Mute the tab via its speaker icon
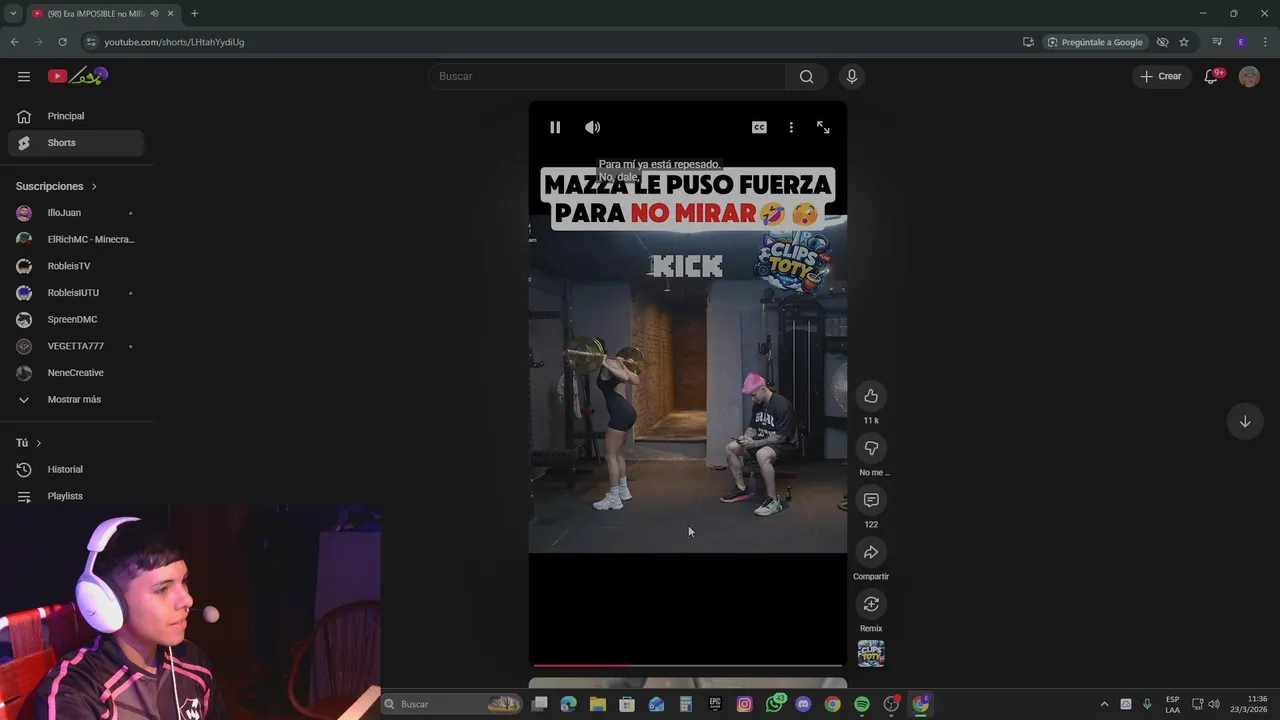 pyautogui.click(x=154, y=13)
